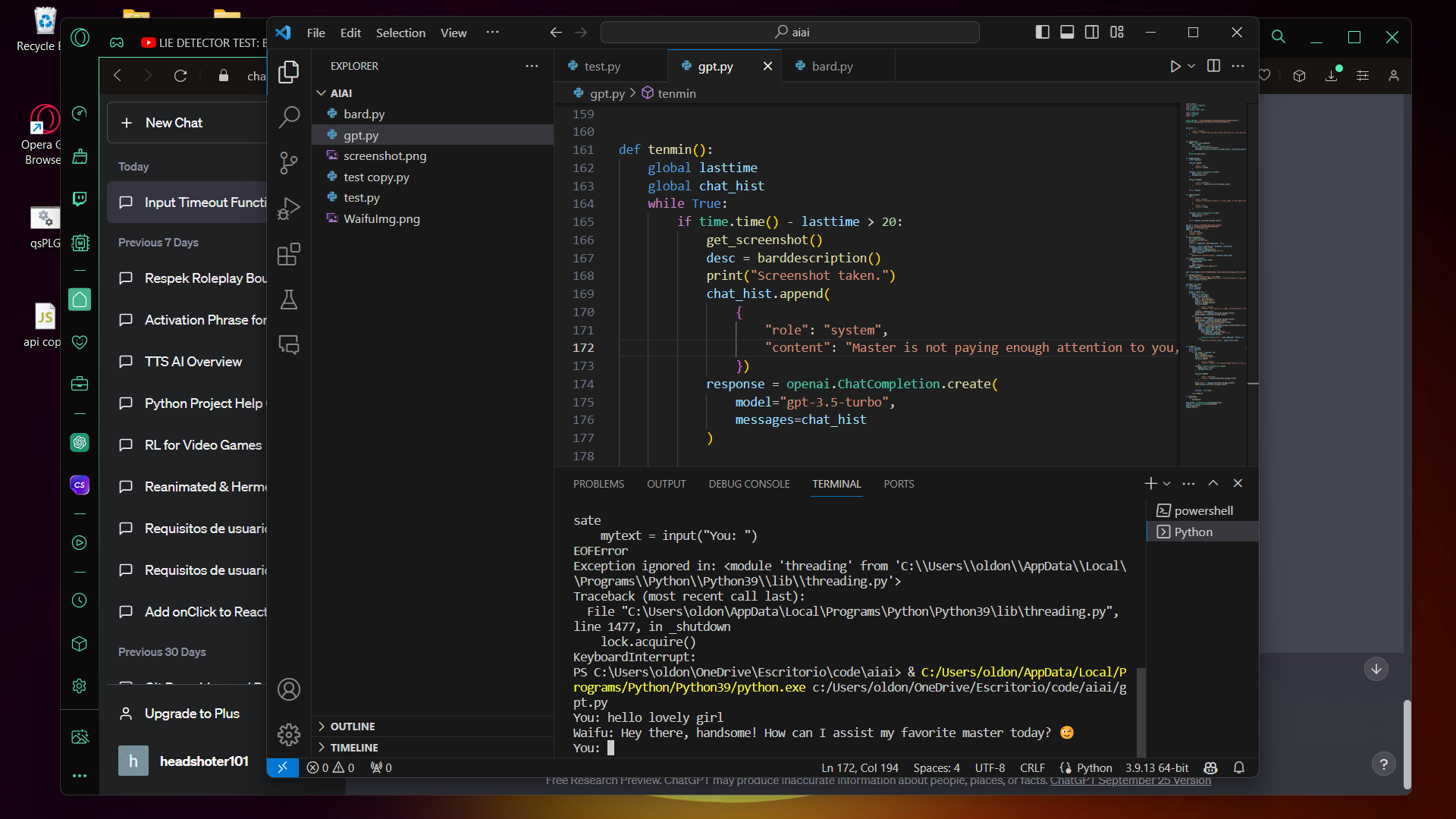Open the Source Control view

point(289,162)
